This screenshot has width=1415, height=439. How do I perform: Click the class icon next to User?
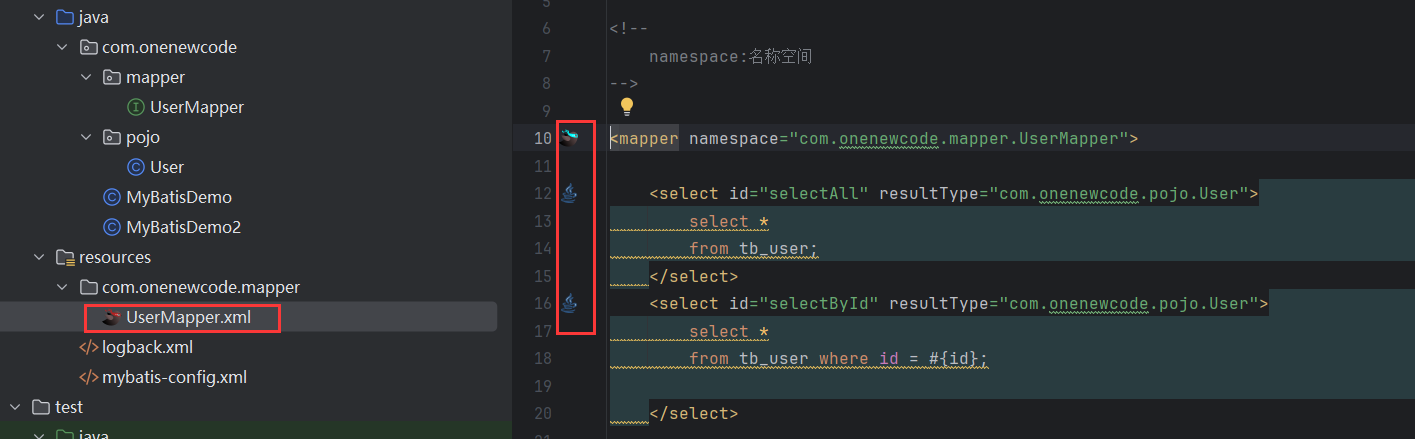point(136,167)
